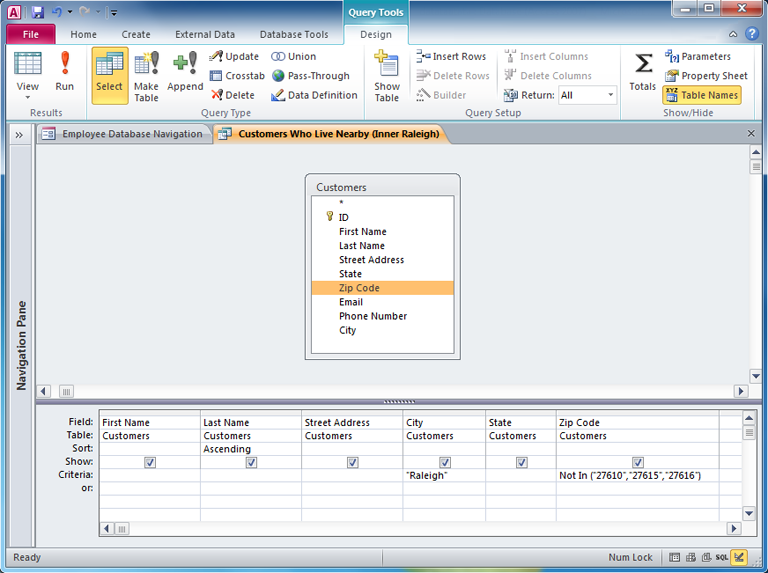The image size is (768, 573).
Task: Open the Property Sheet
Action: pyautogui.click(x=706, y=76)
